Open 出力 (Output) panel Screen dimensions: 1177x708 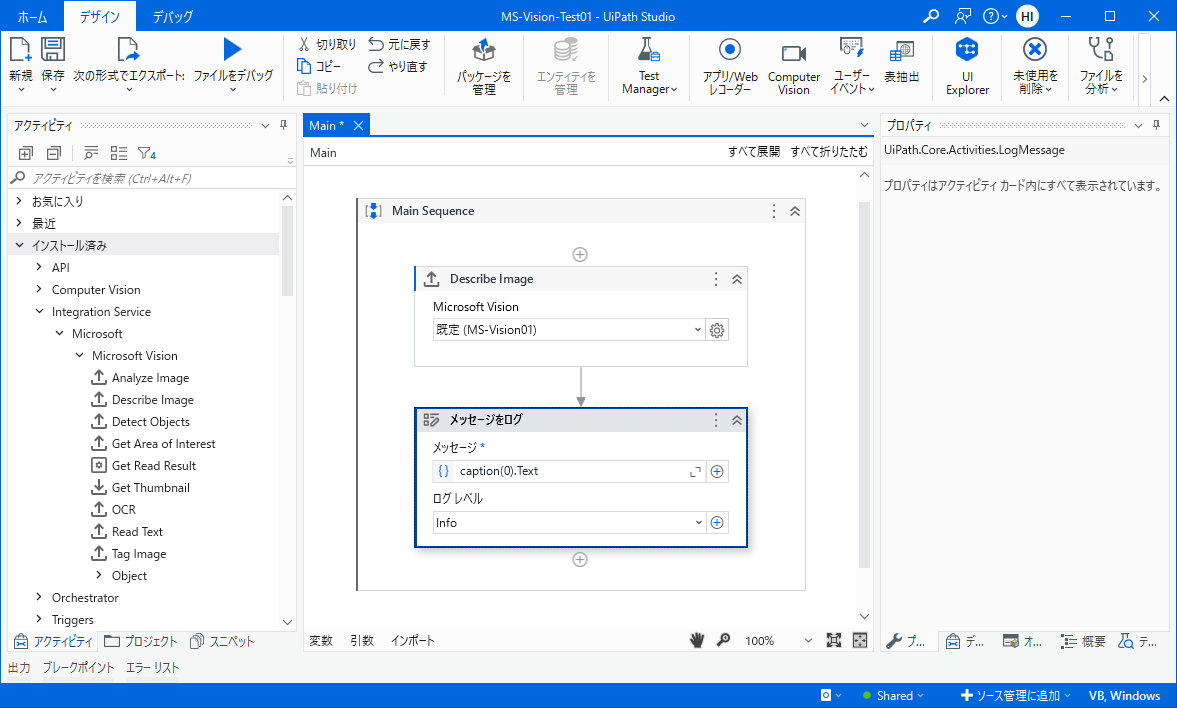pos(20,667)
